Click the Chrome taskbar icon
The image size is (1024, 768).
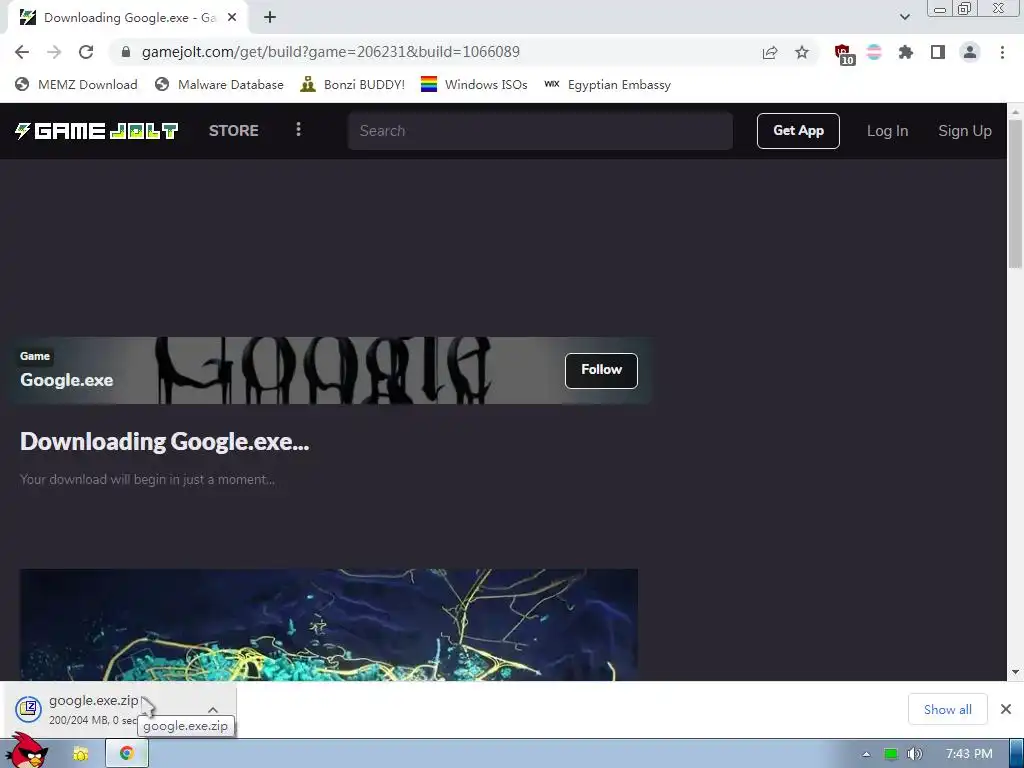[x=127, y=754]
